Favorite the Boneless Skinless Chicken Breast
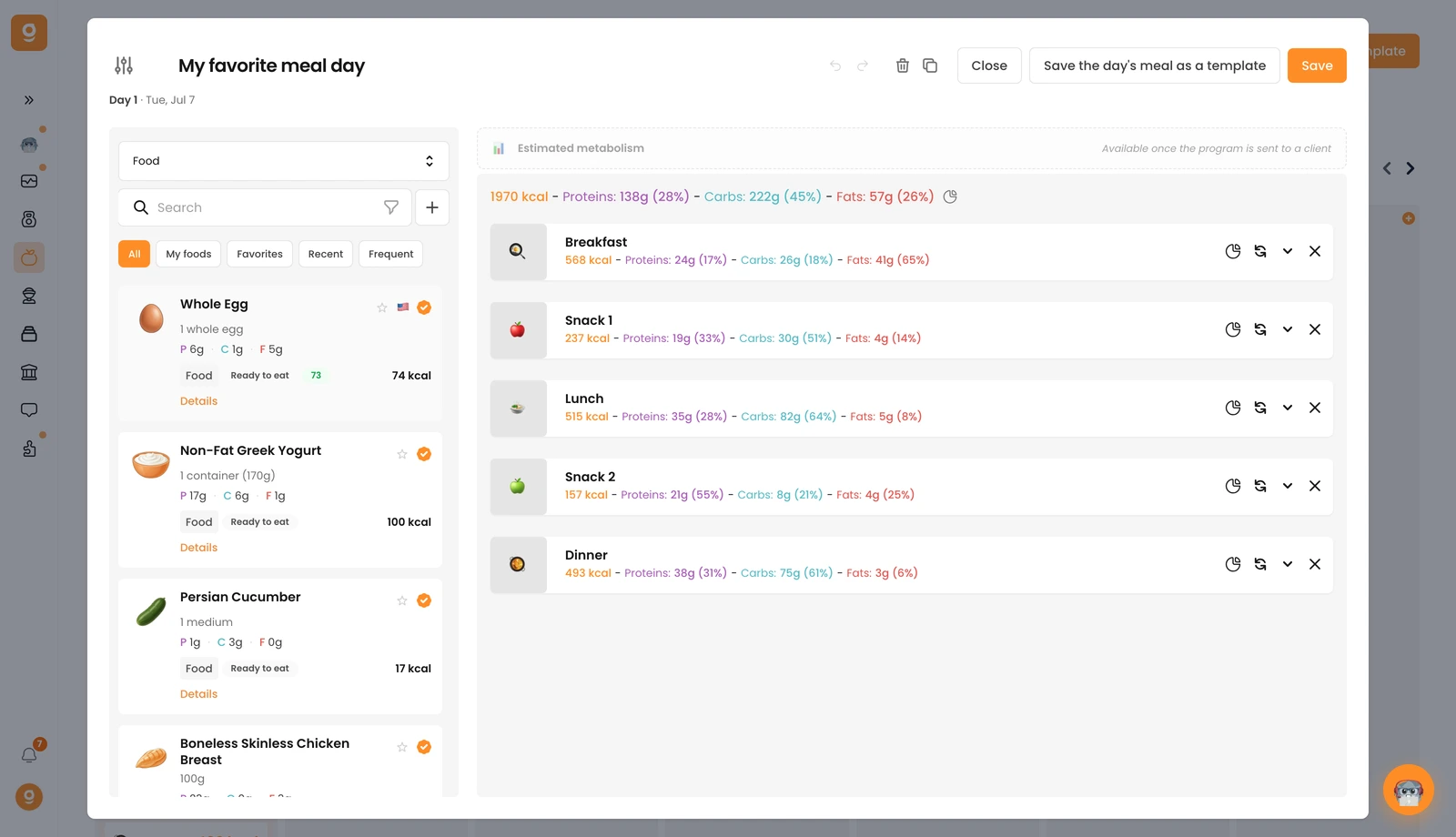1456x837 pixels. pyautogui.click(x=402, y=747)
